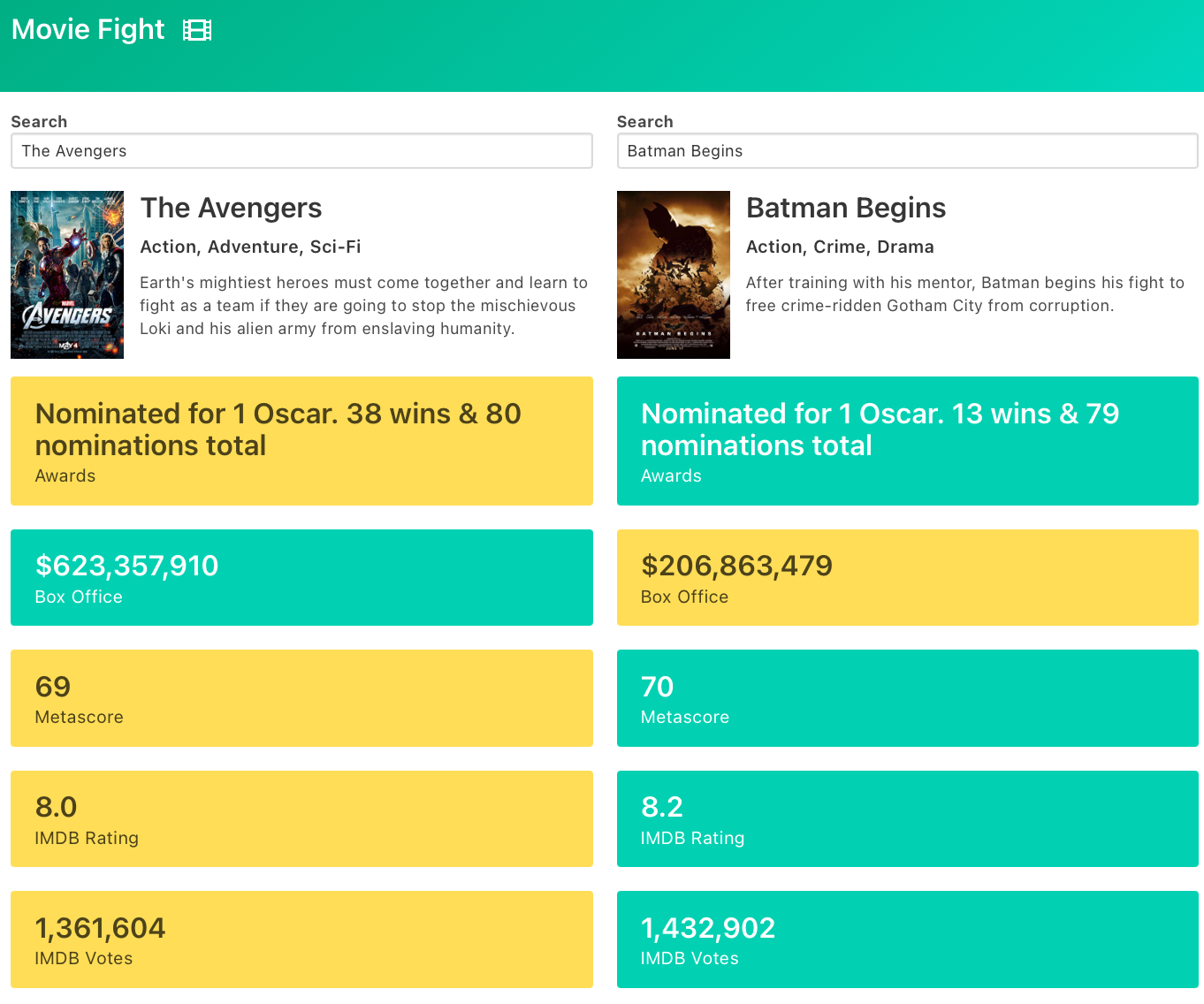Open the Batman Begins movie poster
This screenshot has height=1004, width=1204.
coord(674,275)
